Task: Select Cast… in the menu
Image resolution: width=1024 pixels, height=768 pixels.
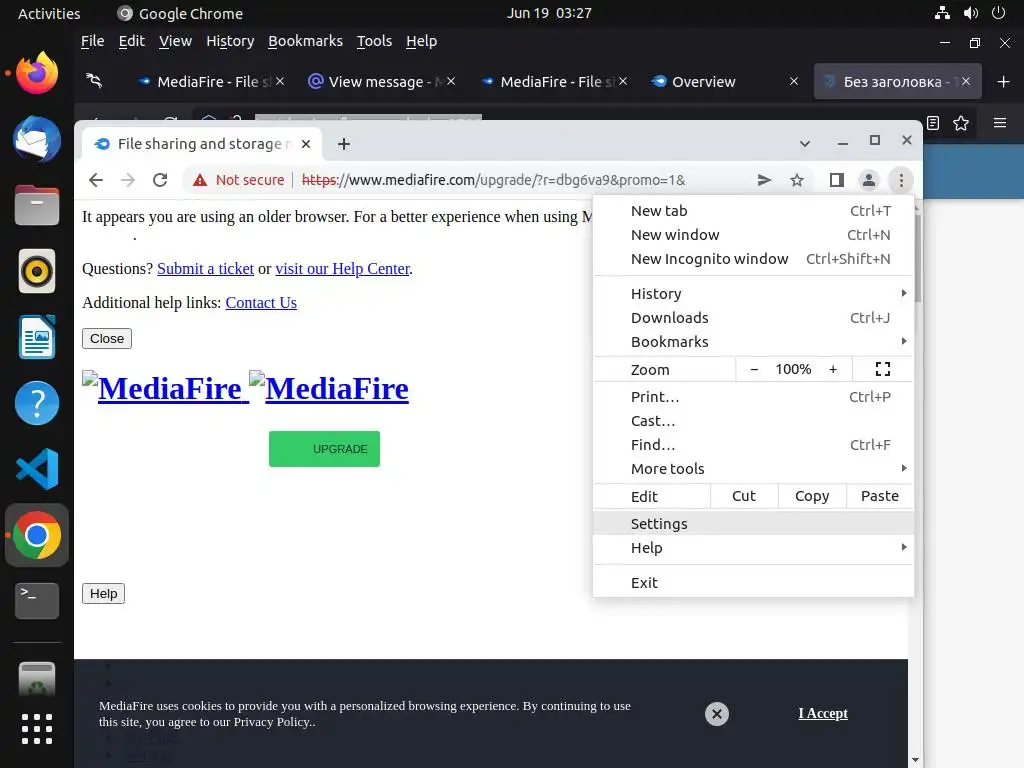Action: [753, 421]
